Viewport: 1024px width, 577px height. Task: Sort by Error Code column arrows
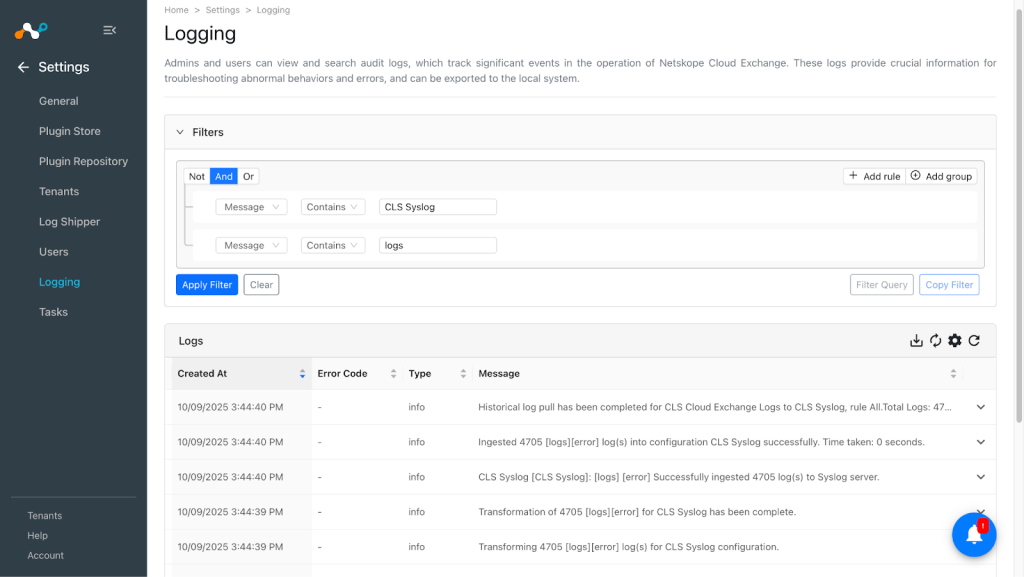393,374
